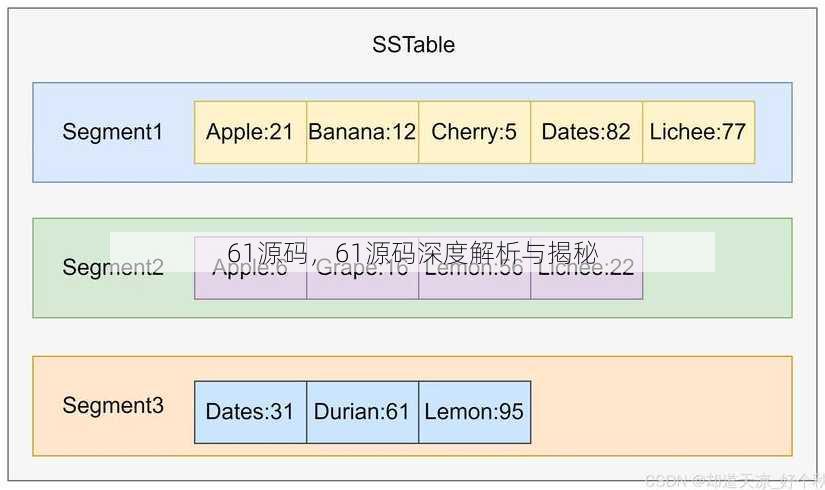Click the Apple:6 cell in Segment2

250,268
